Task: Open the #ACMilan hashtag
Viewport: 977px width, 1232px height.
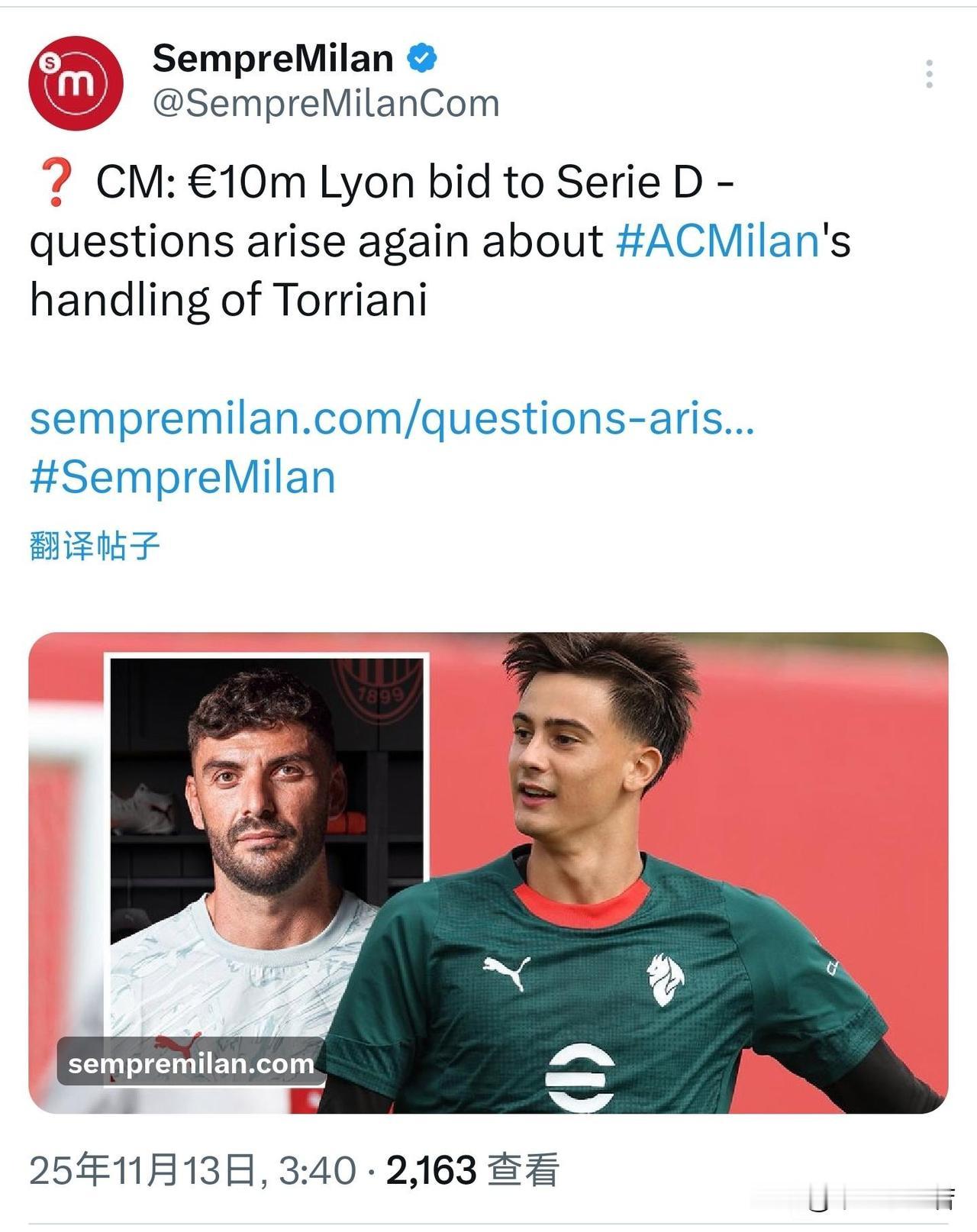Action: [717, 241]
